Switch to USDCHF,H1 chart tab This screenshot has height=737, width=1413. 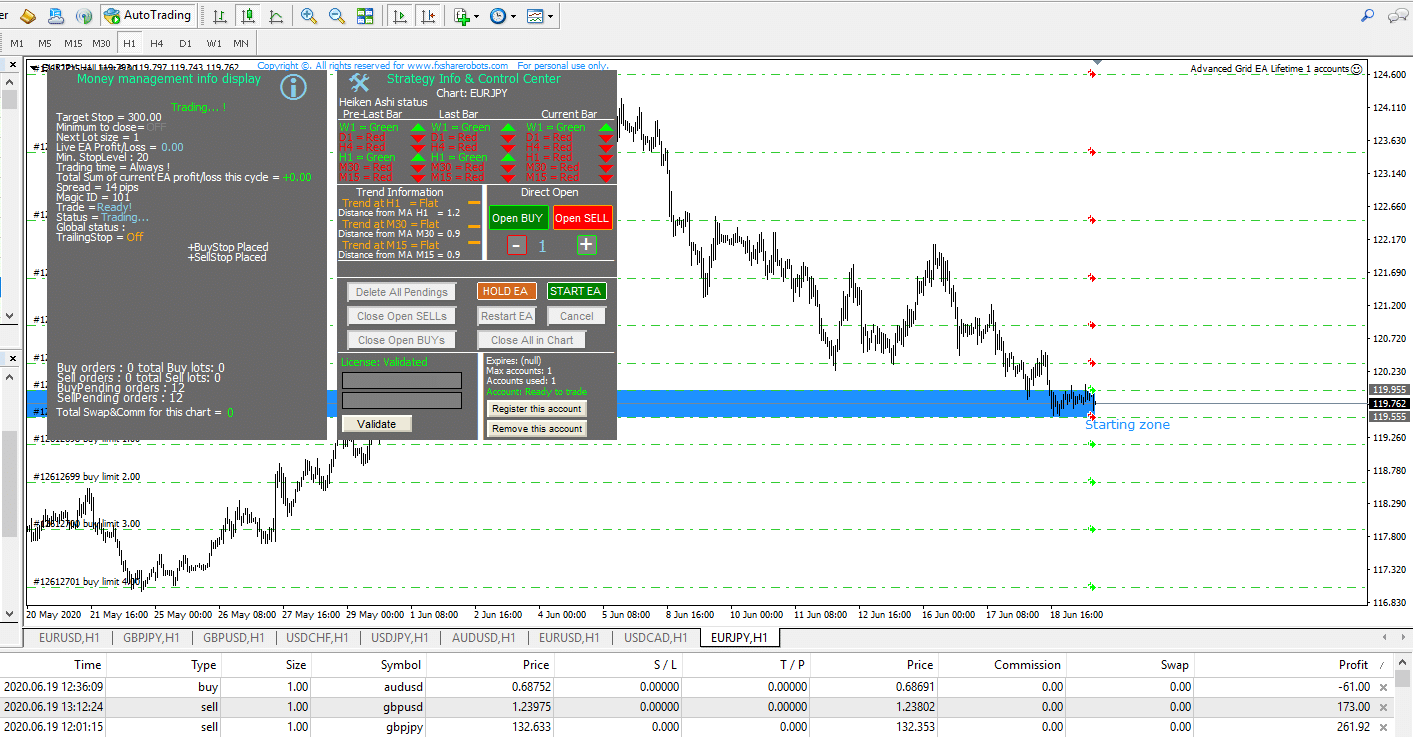pyautogui.click(x=317, y=637)
